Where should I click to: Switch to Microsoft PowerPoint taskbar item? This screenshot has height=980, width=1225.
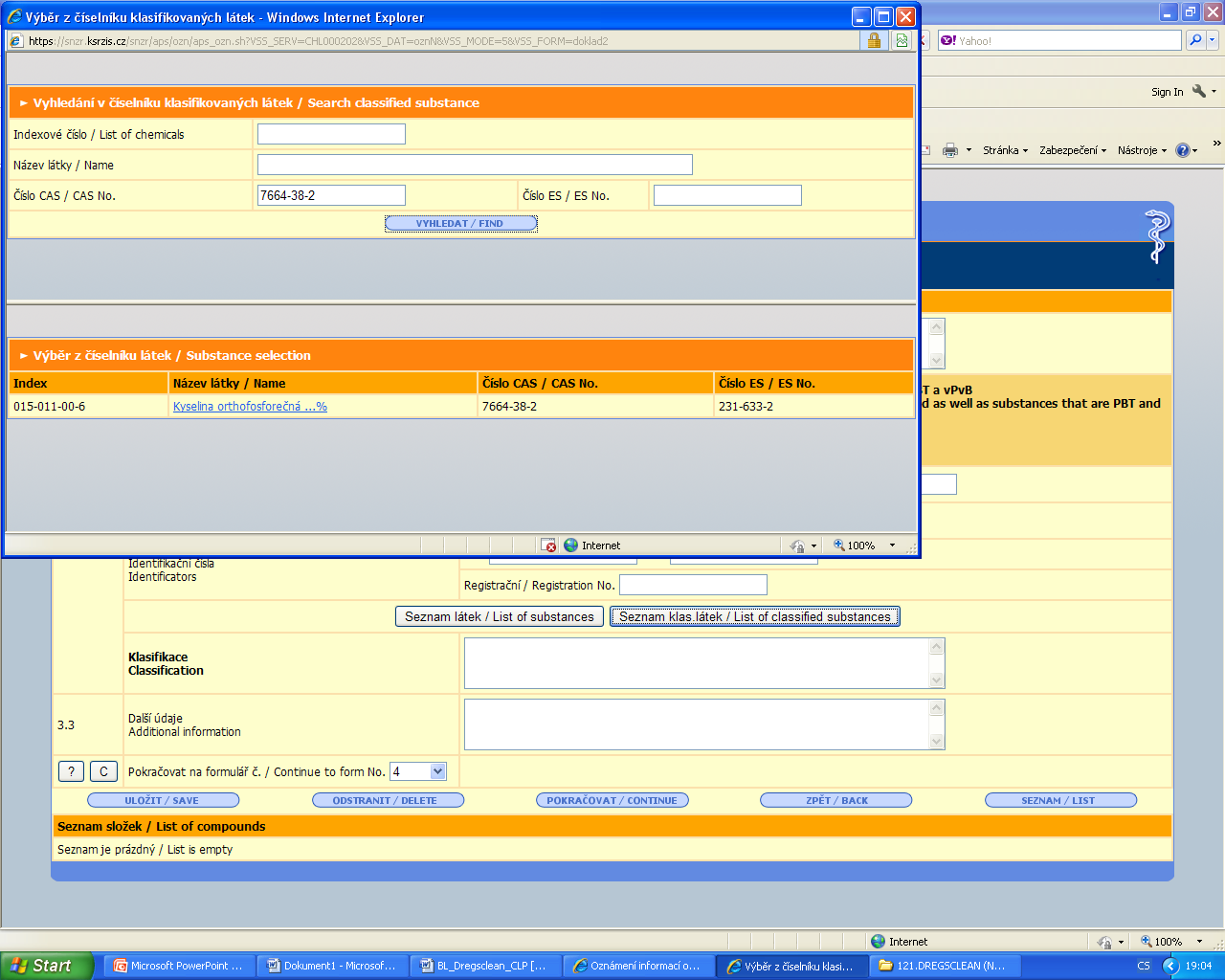click(178, 966)
